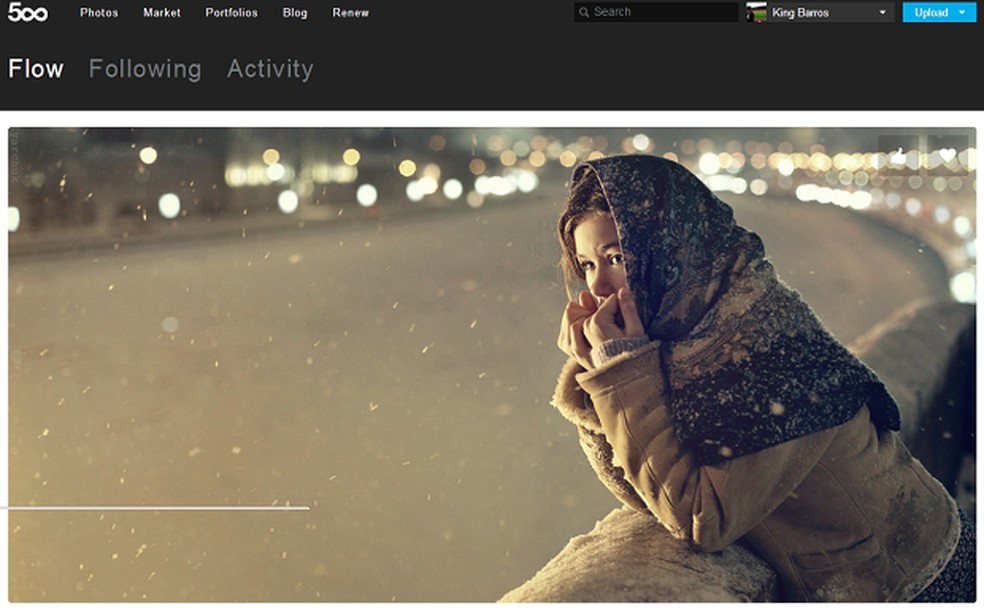This screenshot has width=984, height=611.
Task: Open the Photos menu
Action: pos(99,13)
